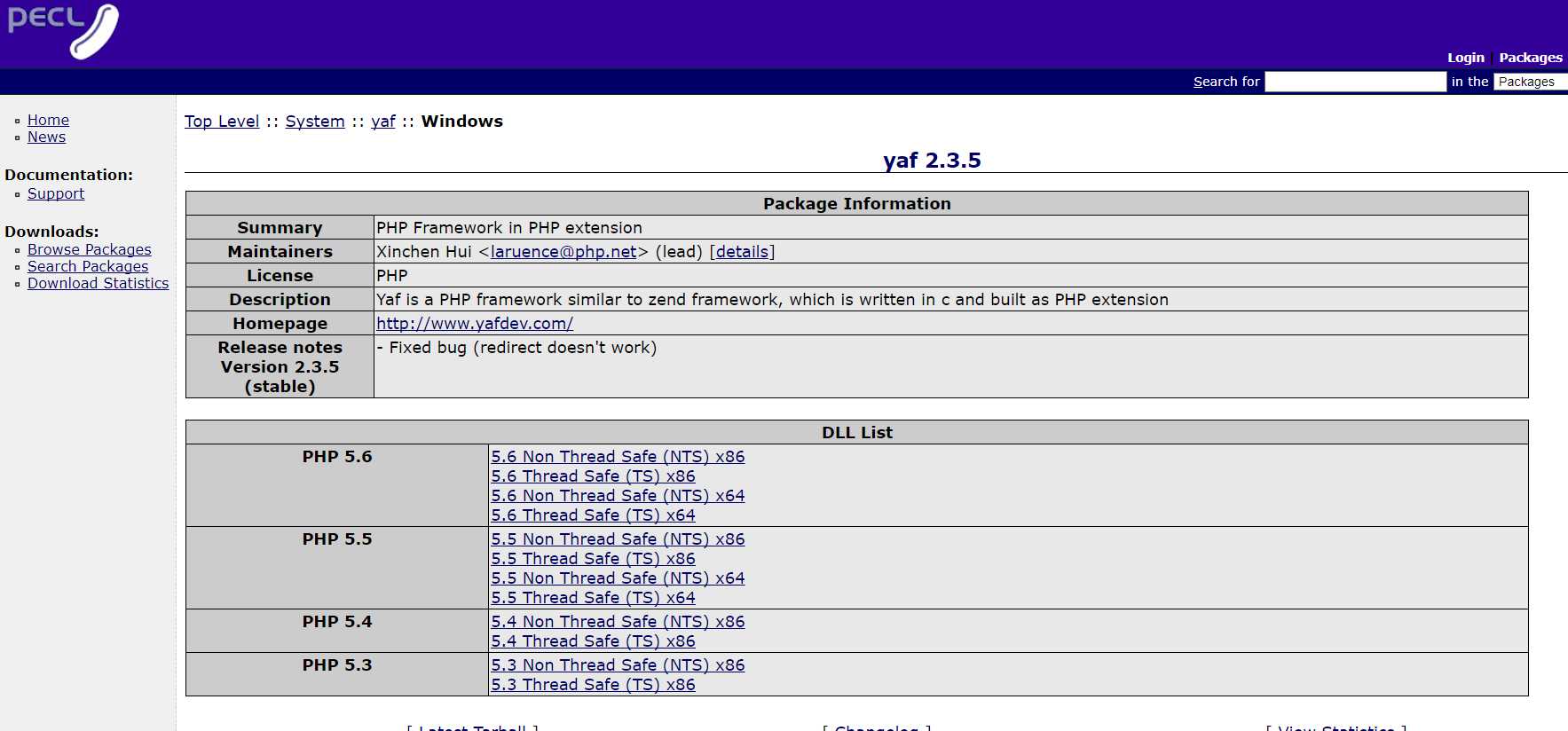This screenshot has width=1568, height=731.
Task: Download 5.5 Non Thread Safe (NTS) x86
Action: [618, 539]
